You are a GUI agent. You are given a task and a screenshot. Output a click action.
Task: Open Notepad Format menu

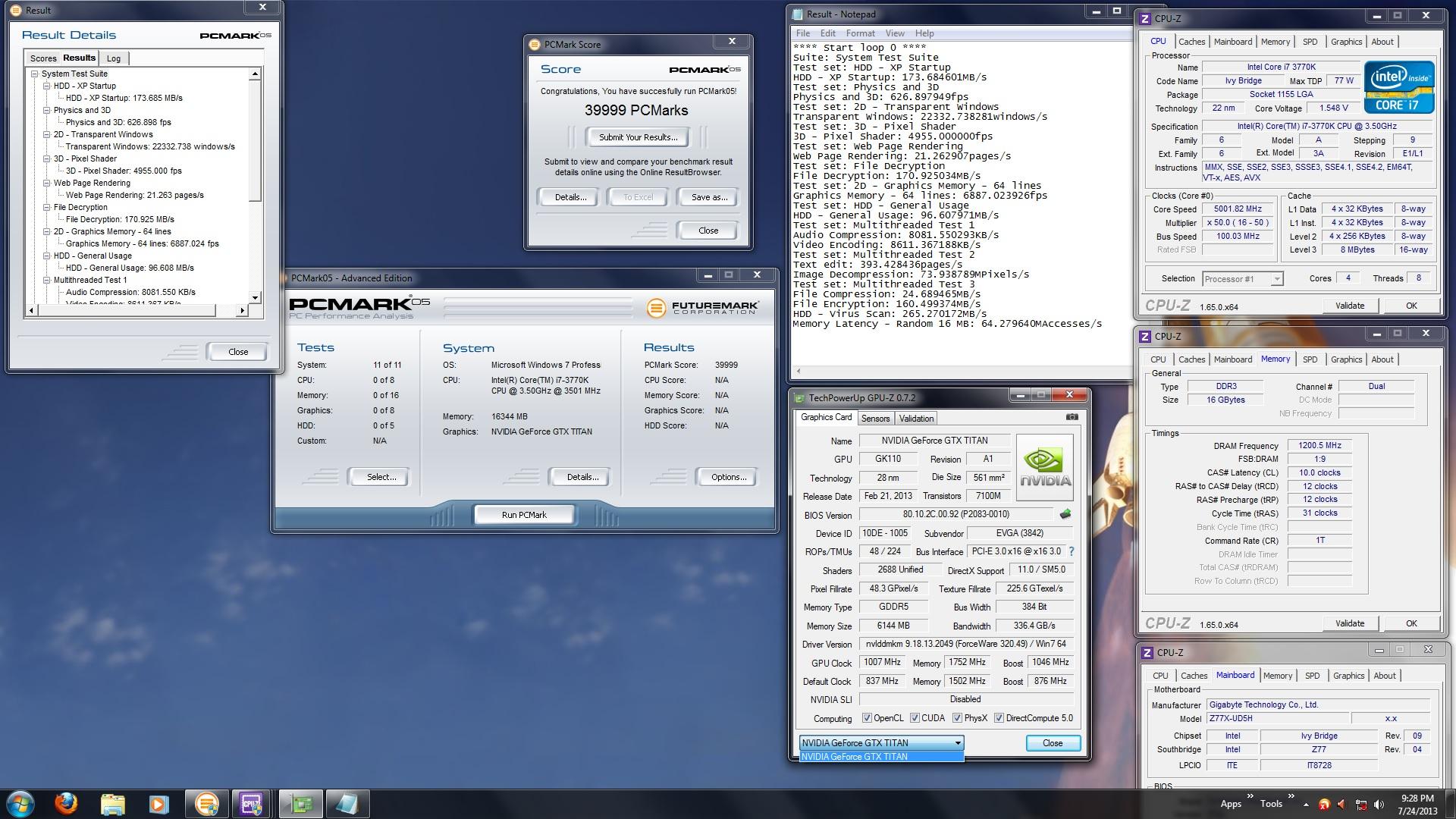tap(860, 33)
